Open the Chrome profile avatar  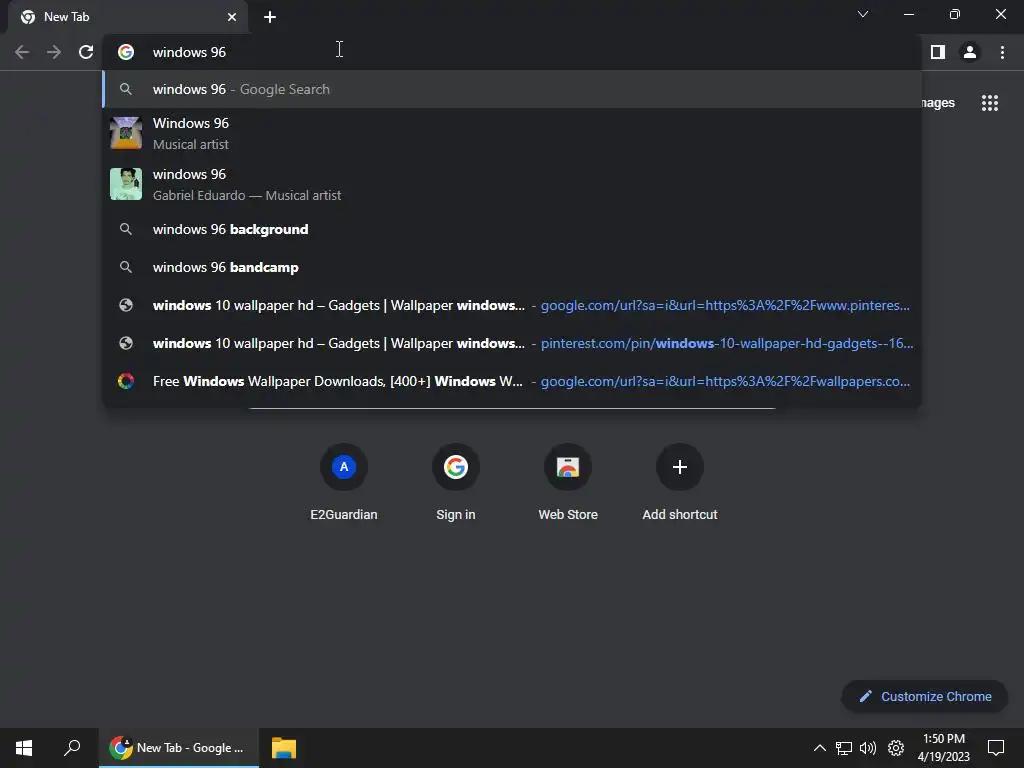click(x=970, y=52)
